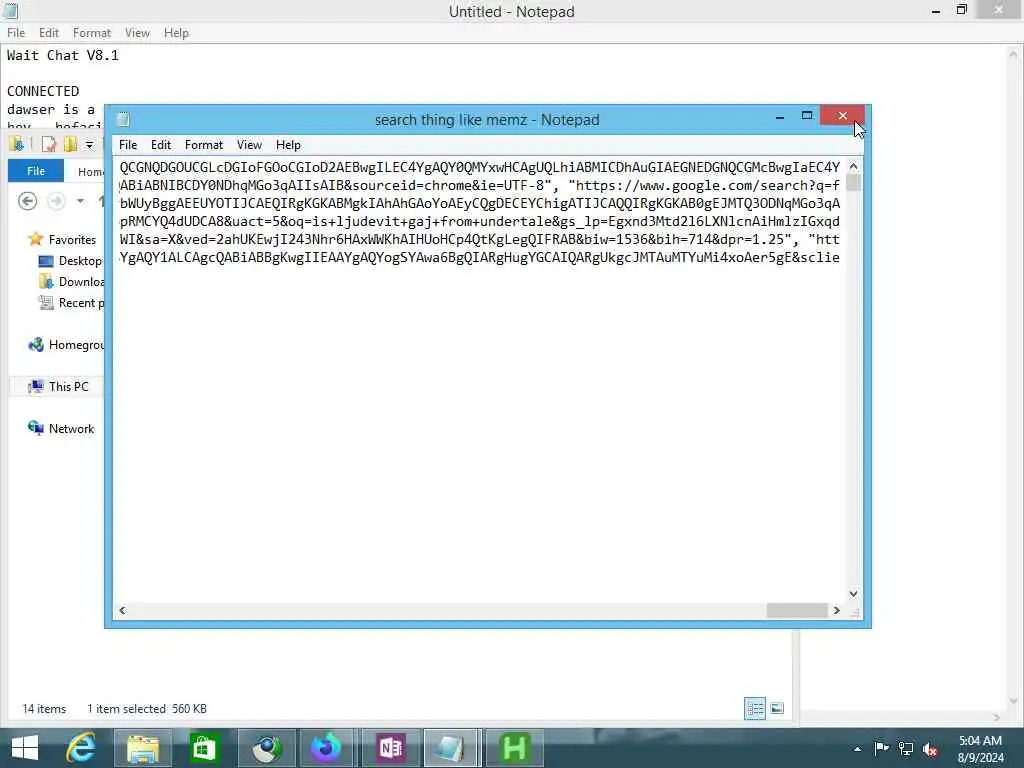Click line containing undertale in front Notepad

click(x=479, y=221)
